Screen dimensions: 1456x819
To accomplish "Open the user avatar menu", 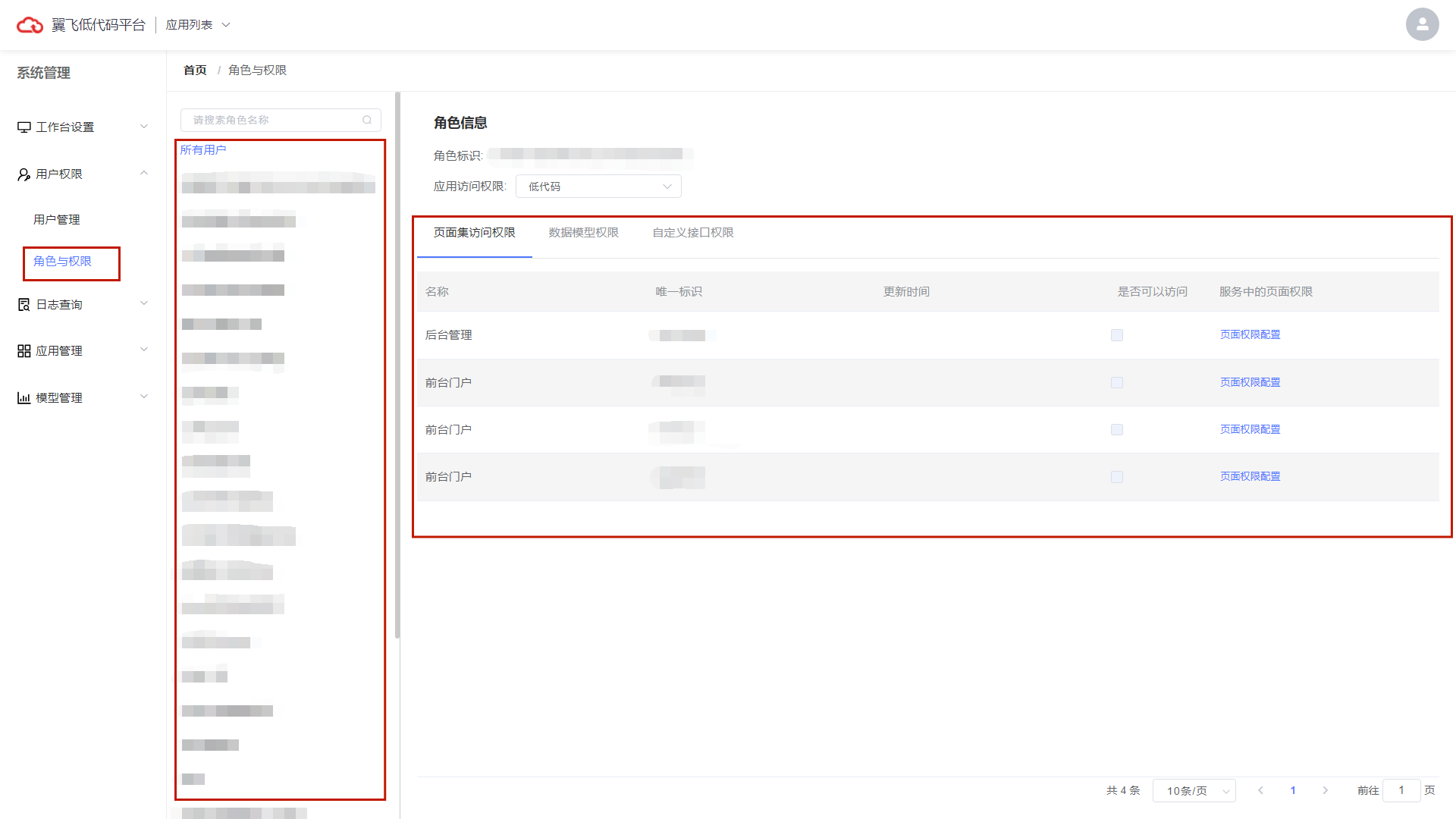I will [1422, 24].
